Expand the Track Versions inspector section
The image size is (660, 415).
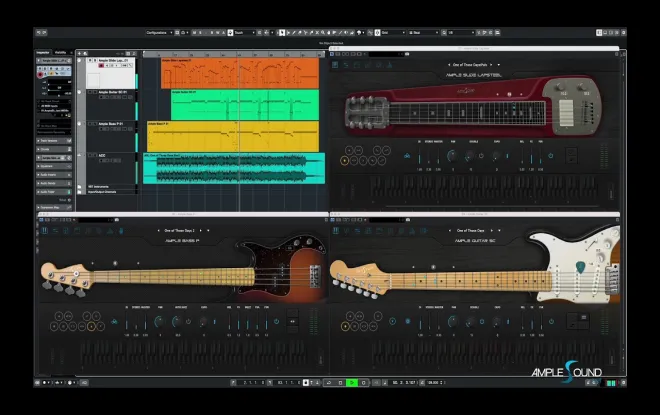pyautogui.click(x=54, y=141)
